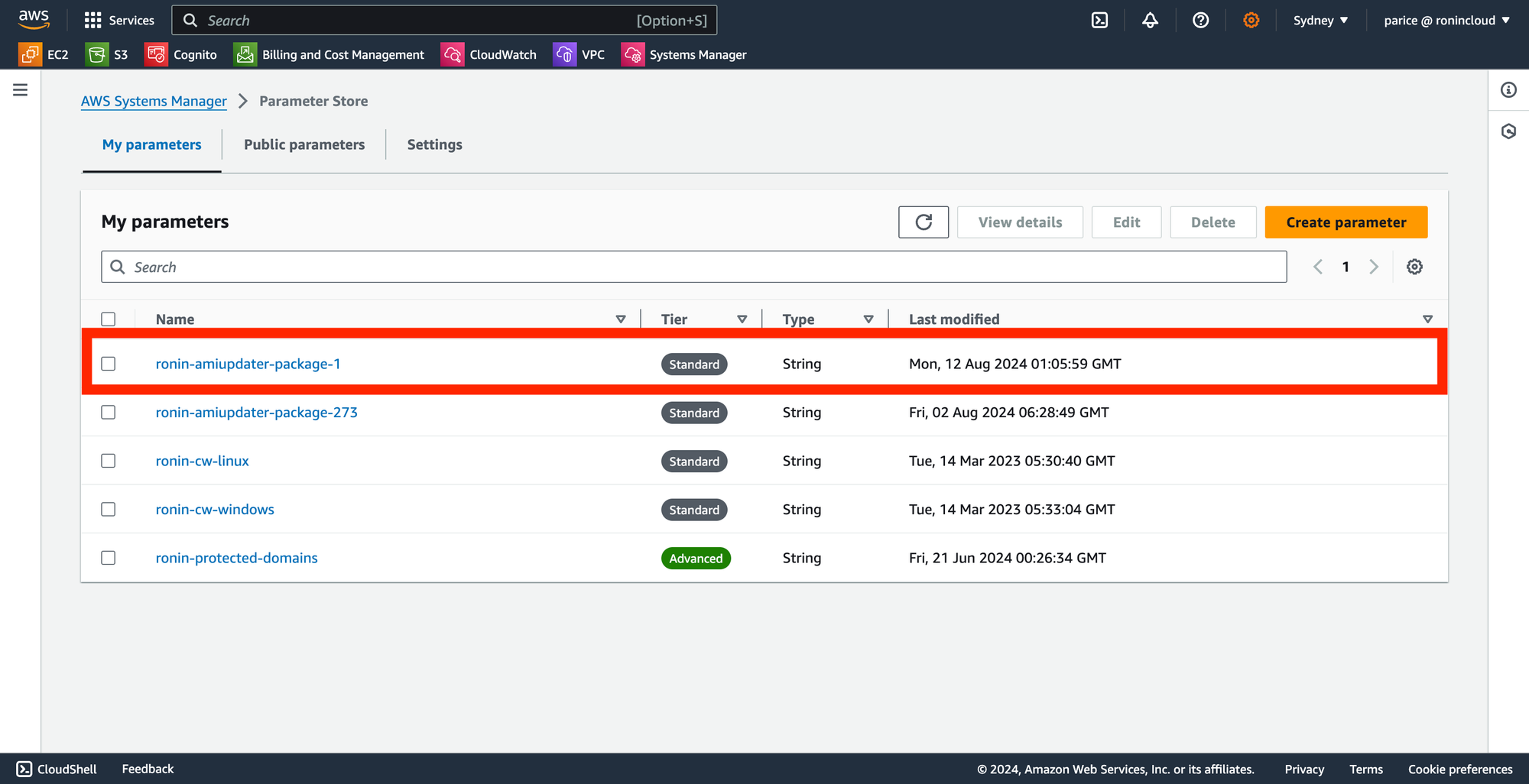1529x784 pixels.
Task: Click the Standard tier badge for ronin-cw-linux
Action: tap(694, 462)
